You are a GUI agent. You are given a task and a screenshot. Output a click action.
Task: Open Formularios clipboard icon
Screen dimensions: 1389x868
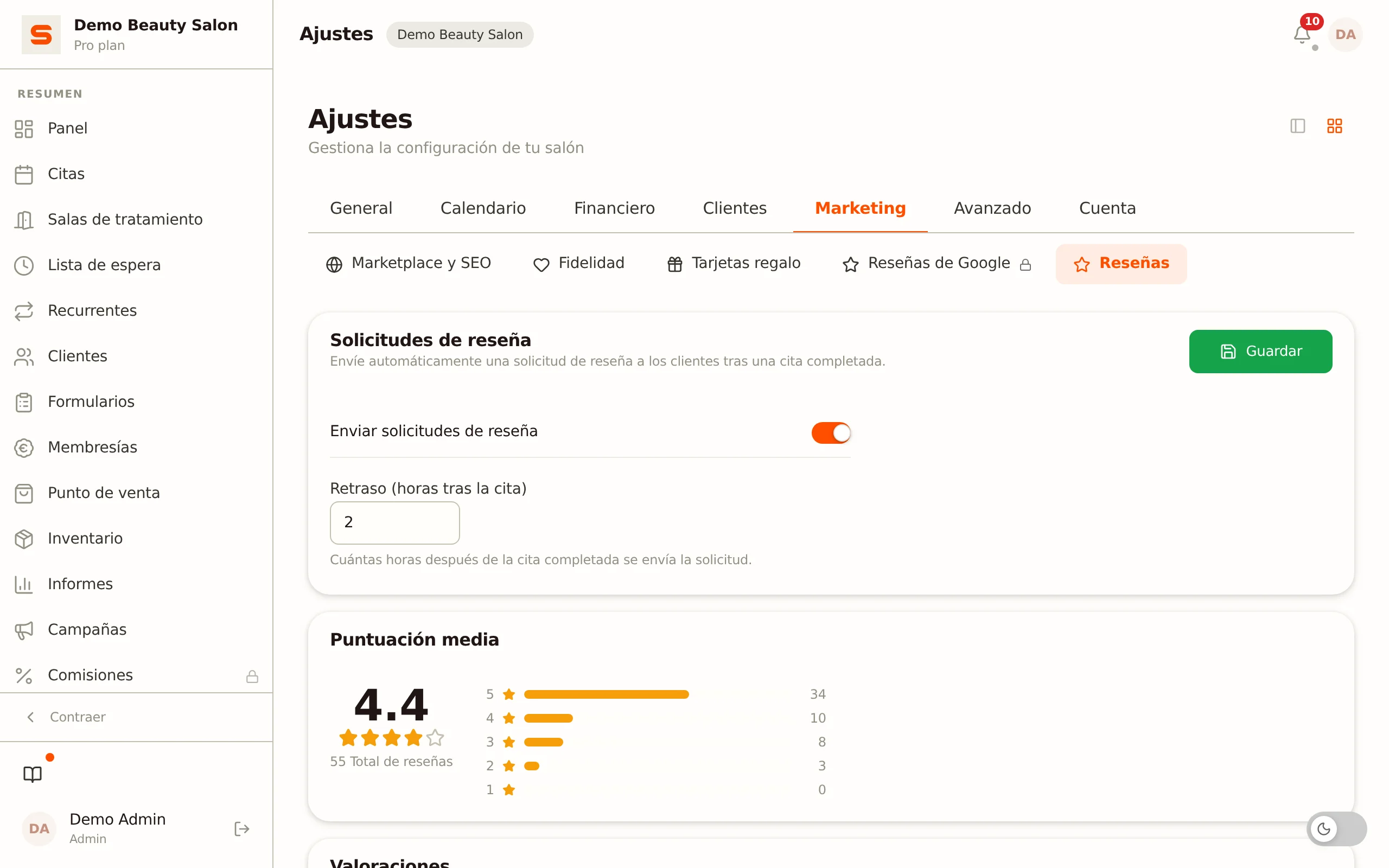point(23,402)
